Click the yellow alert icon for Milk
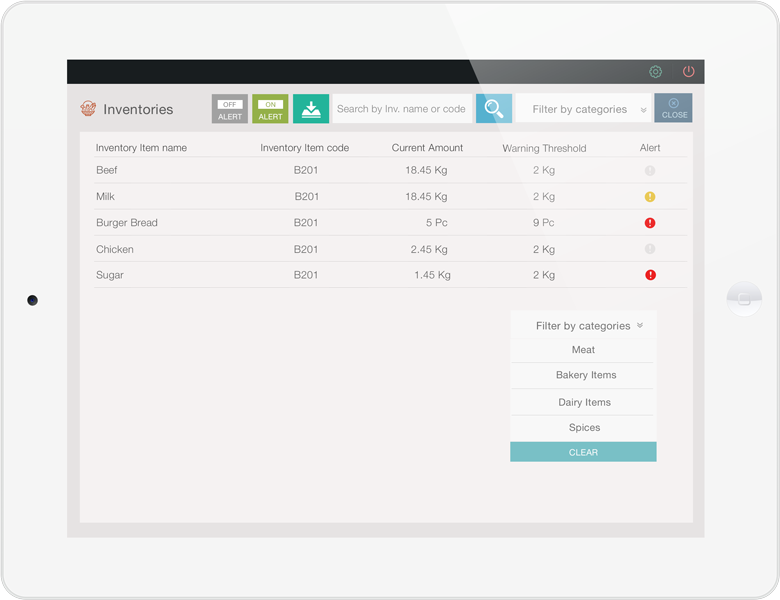The width and height of the screenshot is (780, 600). point(650,197)
